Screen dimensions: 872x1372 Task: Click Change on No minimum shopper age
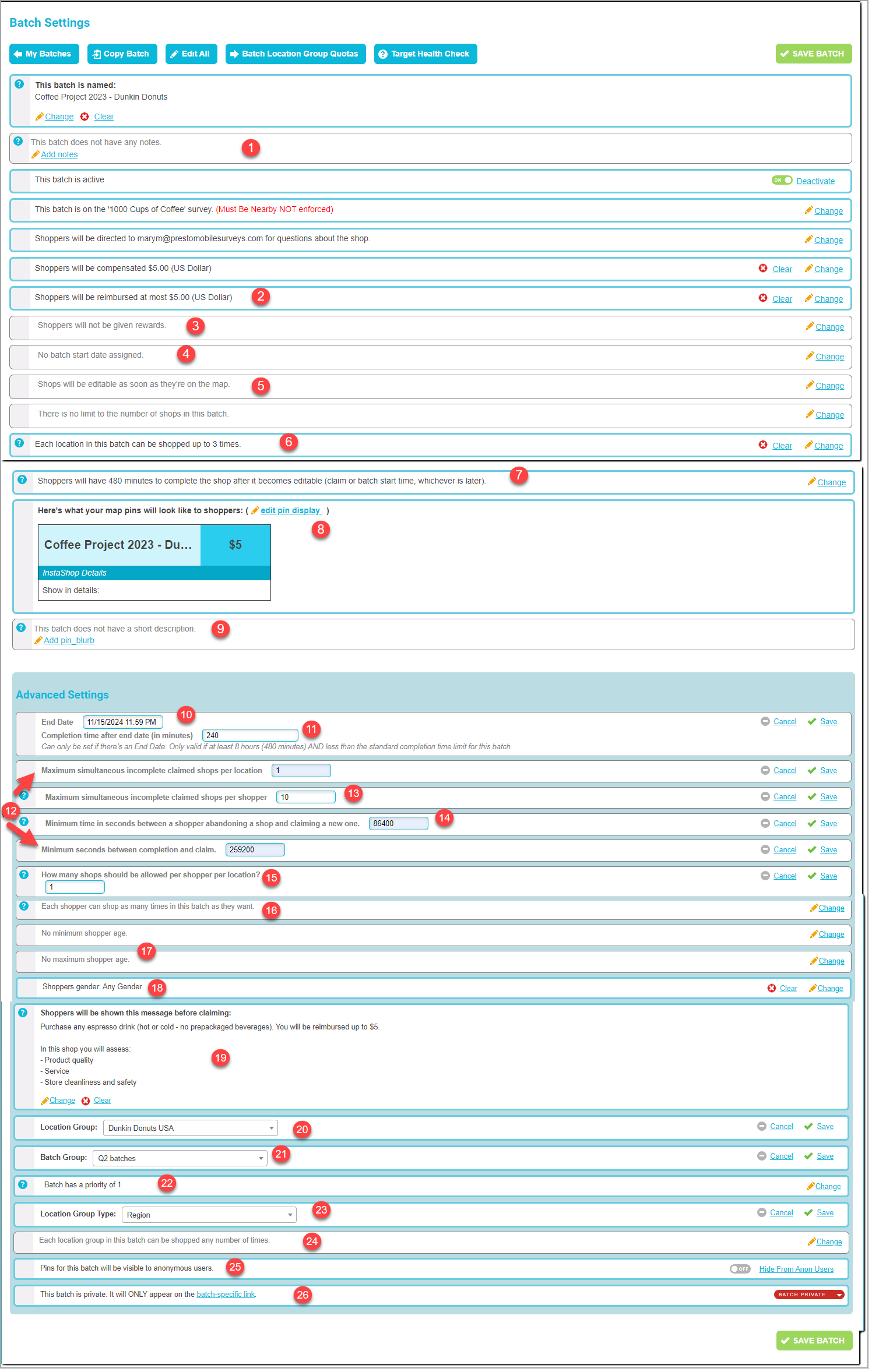pos(831,934)
